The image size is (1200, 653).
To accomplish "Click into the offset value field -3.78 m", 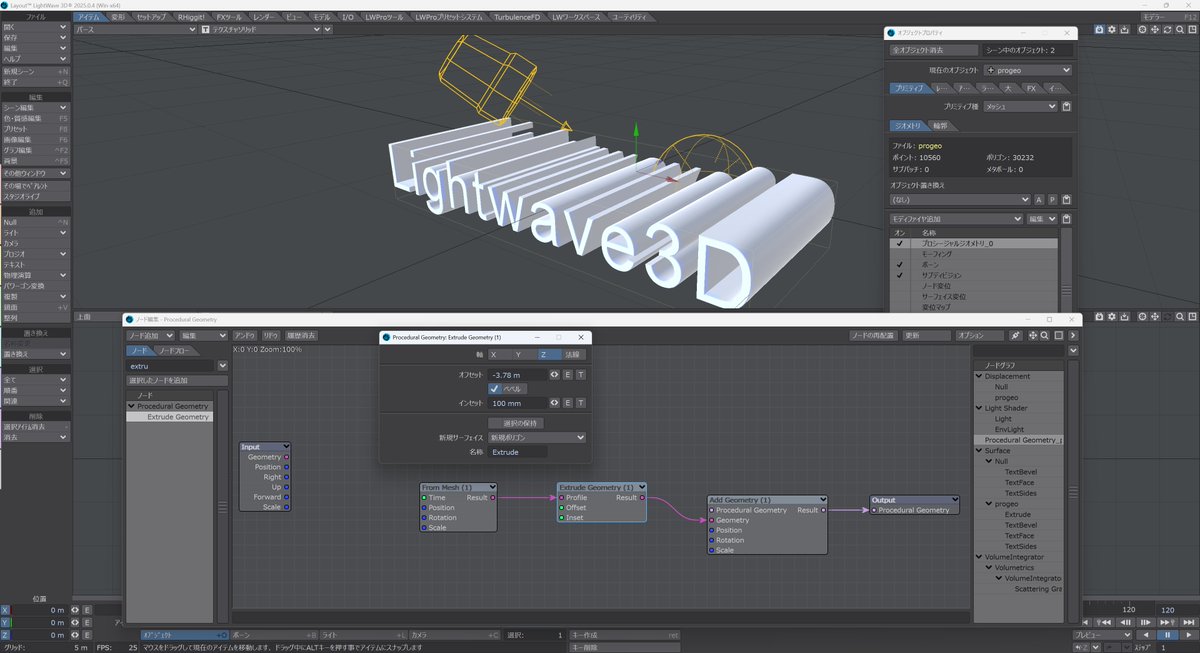I will (517, 374).
